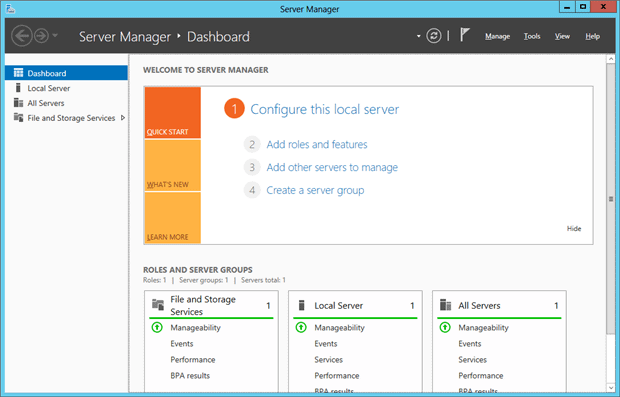Click the All Servers tile icon
Viewport: 620px width, 397px height.
(x=445, y=305)
